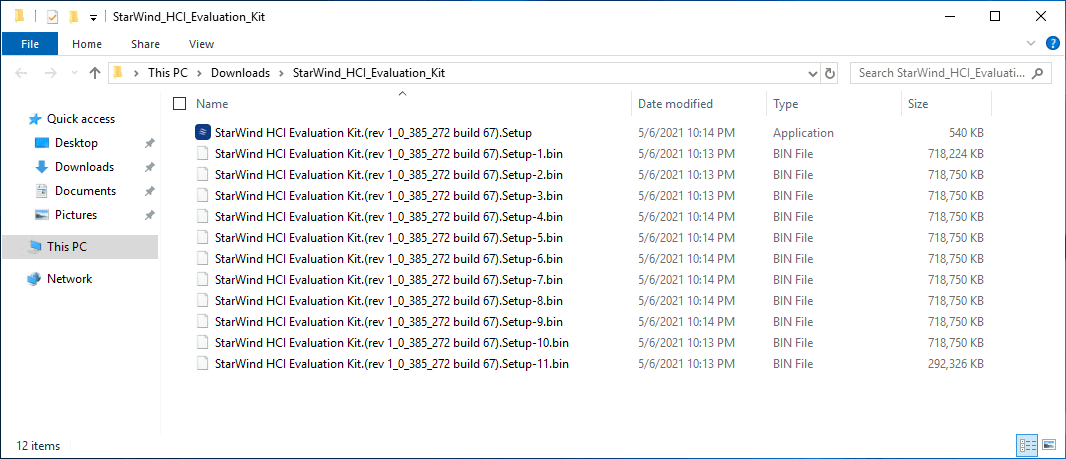The image size is (1066, 459).
Task: Sort files by Date modified column
Action: (675, 104)
